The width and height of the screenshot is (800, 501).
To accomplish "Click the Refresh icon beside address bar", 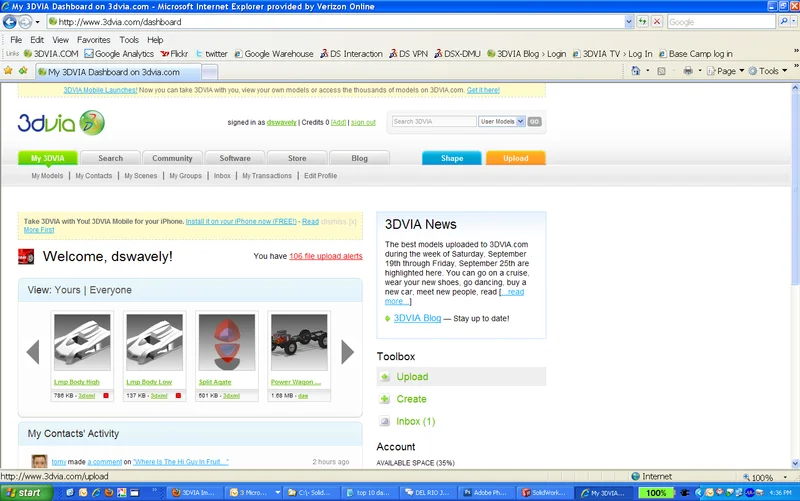I will point(642,21).
